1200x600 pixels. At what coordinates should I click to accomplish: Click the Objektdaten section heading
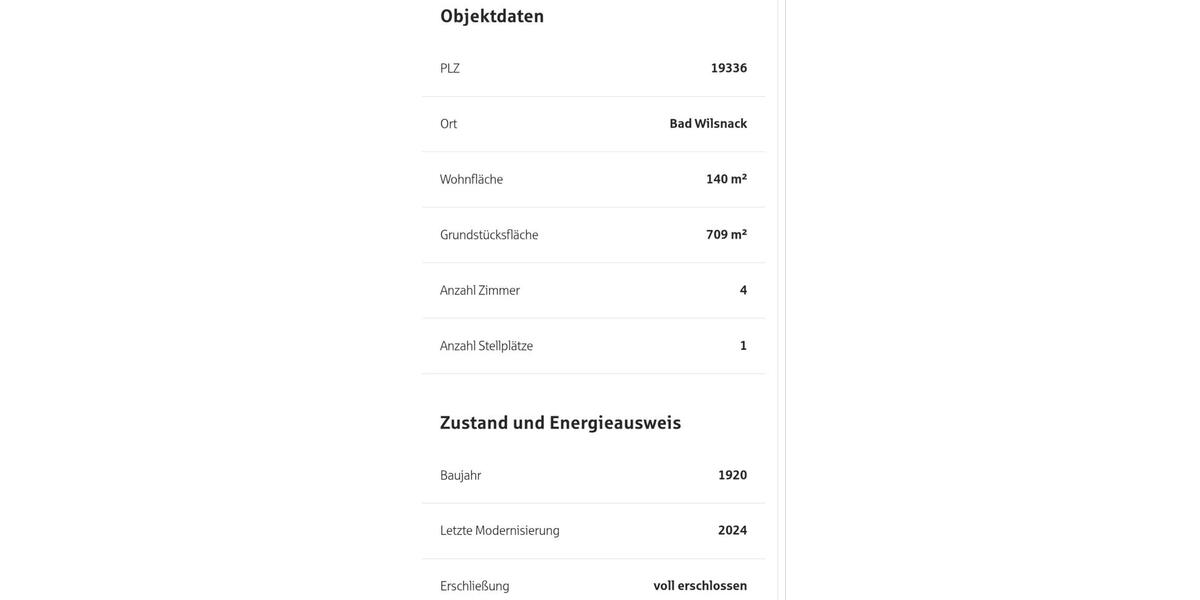coord(492,16)
